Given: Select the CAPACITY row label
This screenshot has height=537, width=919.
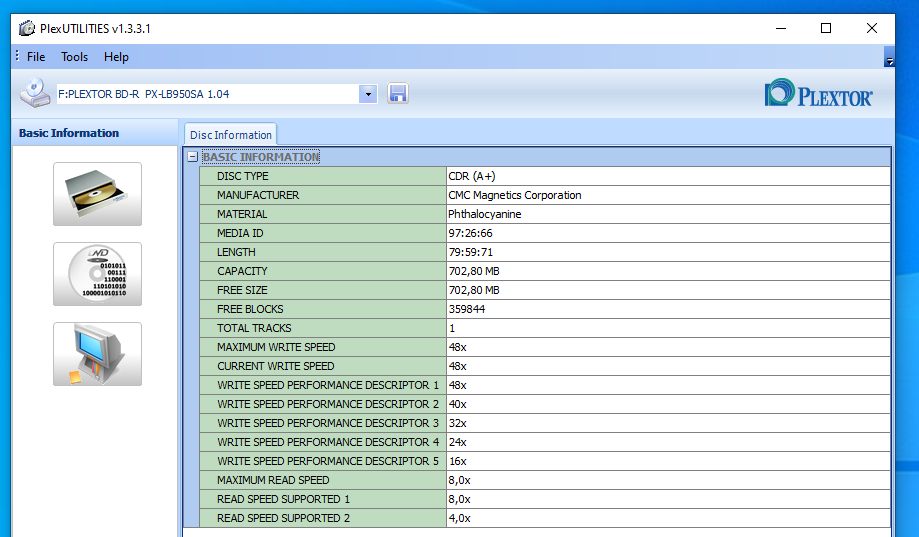Looking at the screenshot, I should click(323, 271).
